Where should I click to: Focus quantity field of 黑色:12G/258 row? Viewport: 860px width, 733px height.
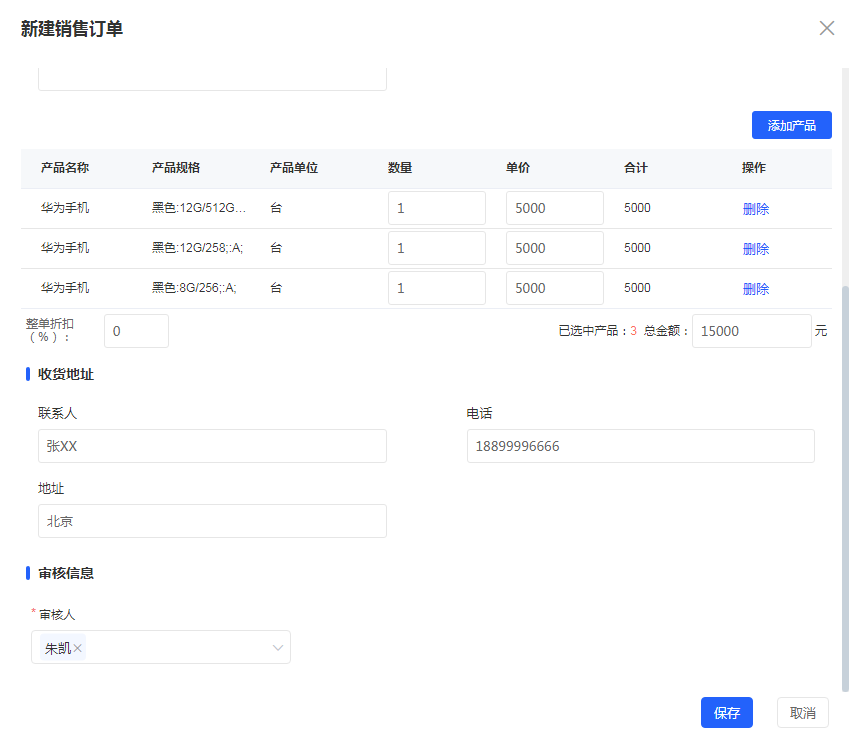point(437,248)
